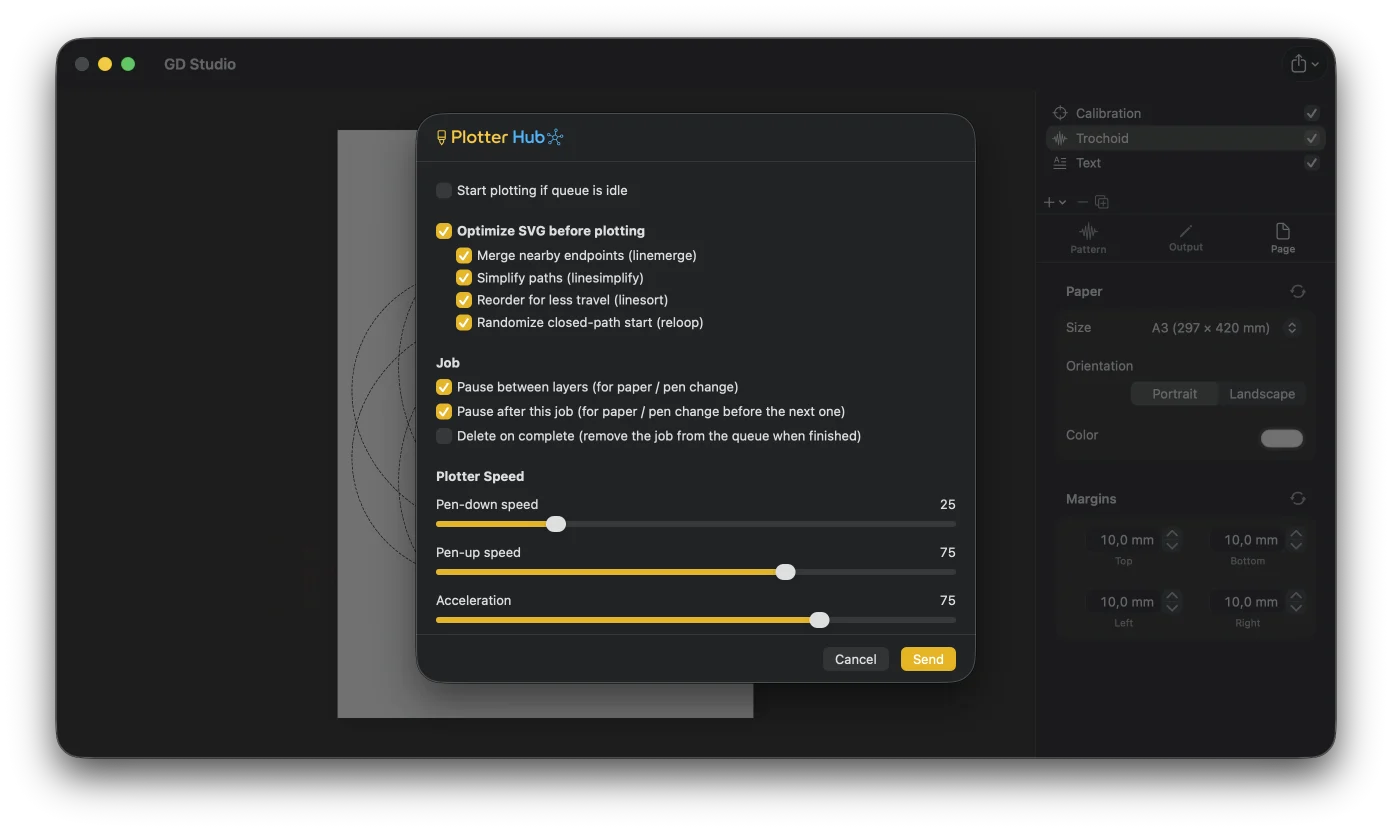The image size is (1392, 832).
Task: Select the Trochoid layer row
Action: [x=1185, y=138]
